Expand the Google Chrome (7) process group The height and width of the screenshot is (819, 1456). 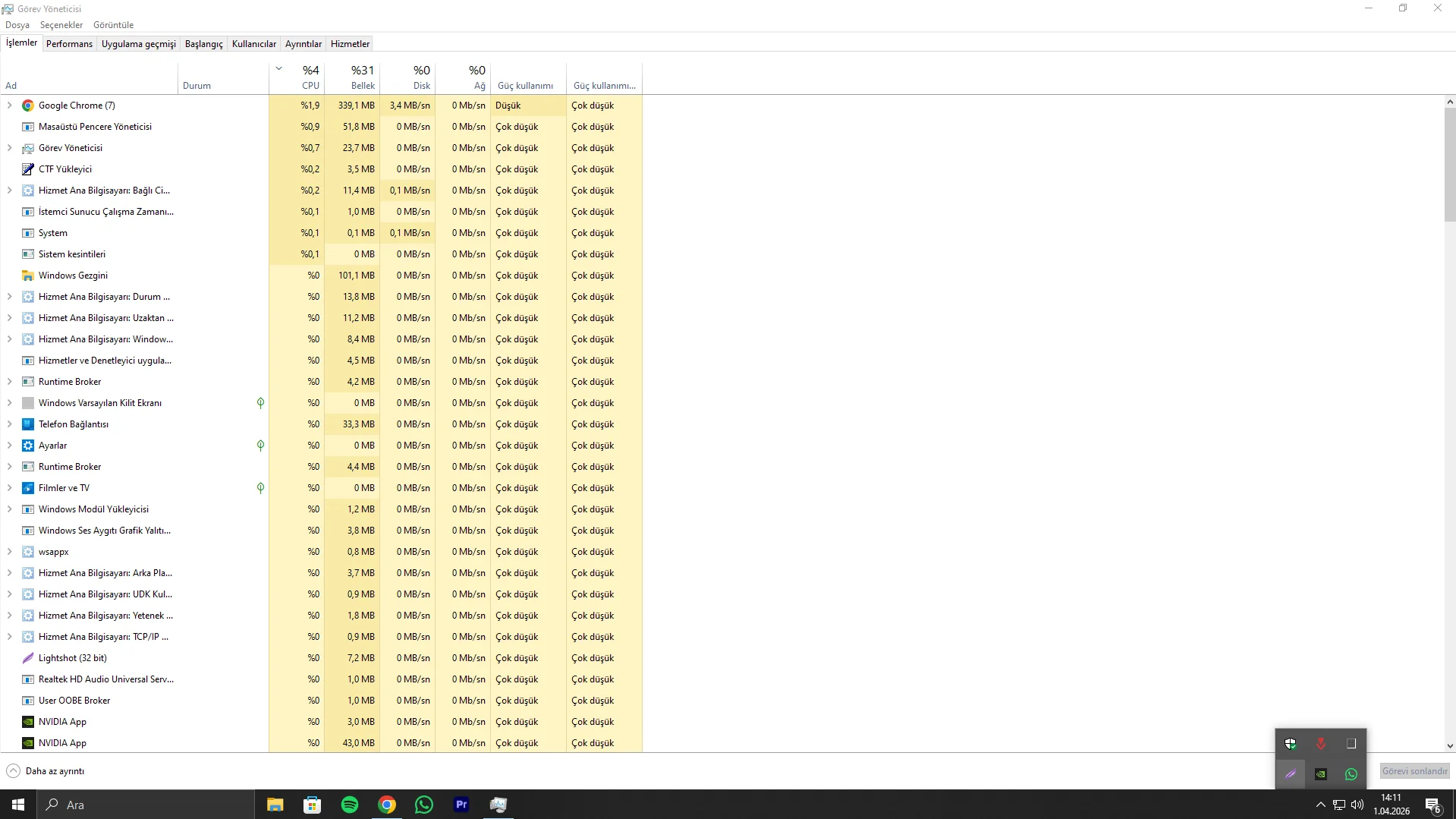[x=9, y=106]
